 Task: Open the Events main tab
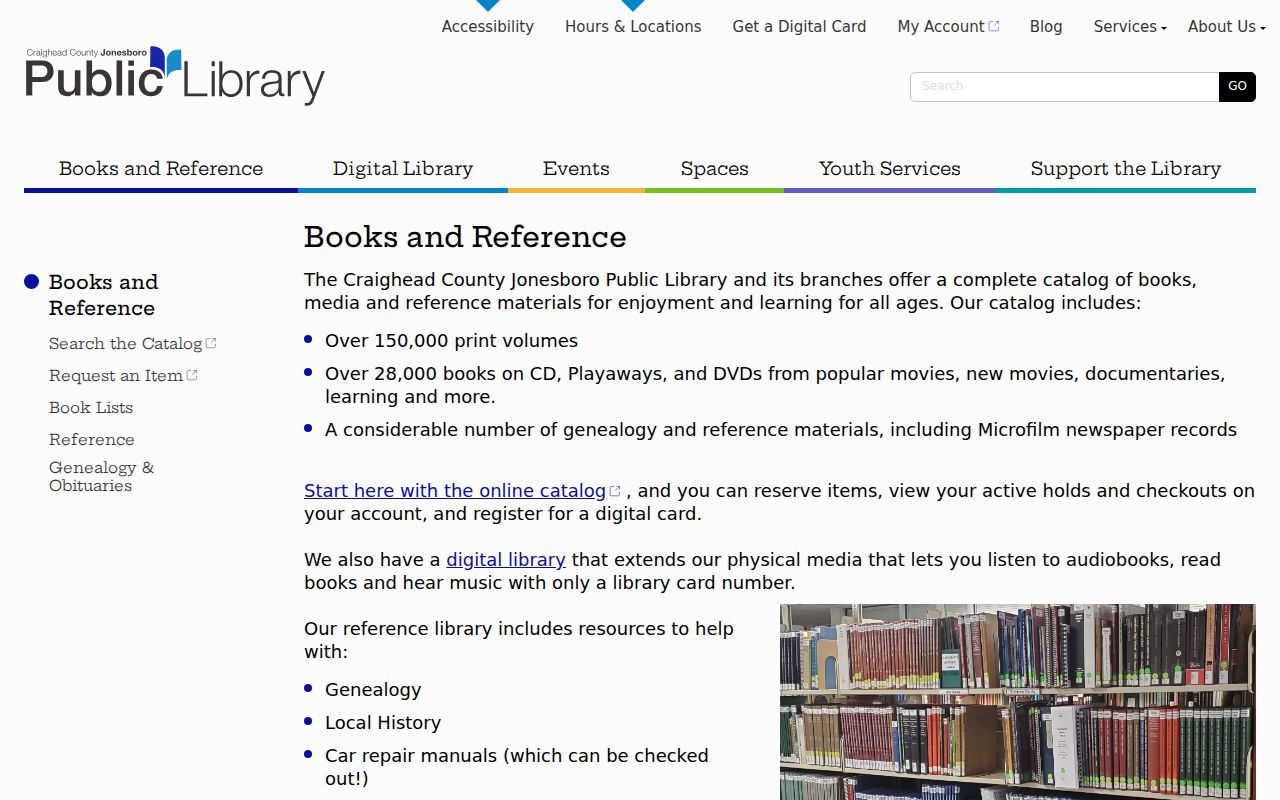pyautogui.click(x=576, y=169)
